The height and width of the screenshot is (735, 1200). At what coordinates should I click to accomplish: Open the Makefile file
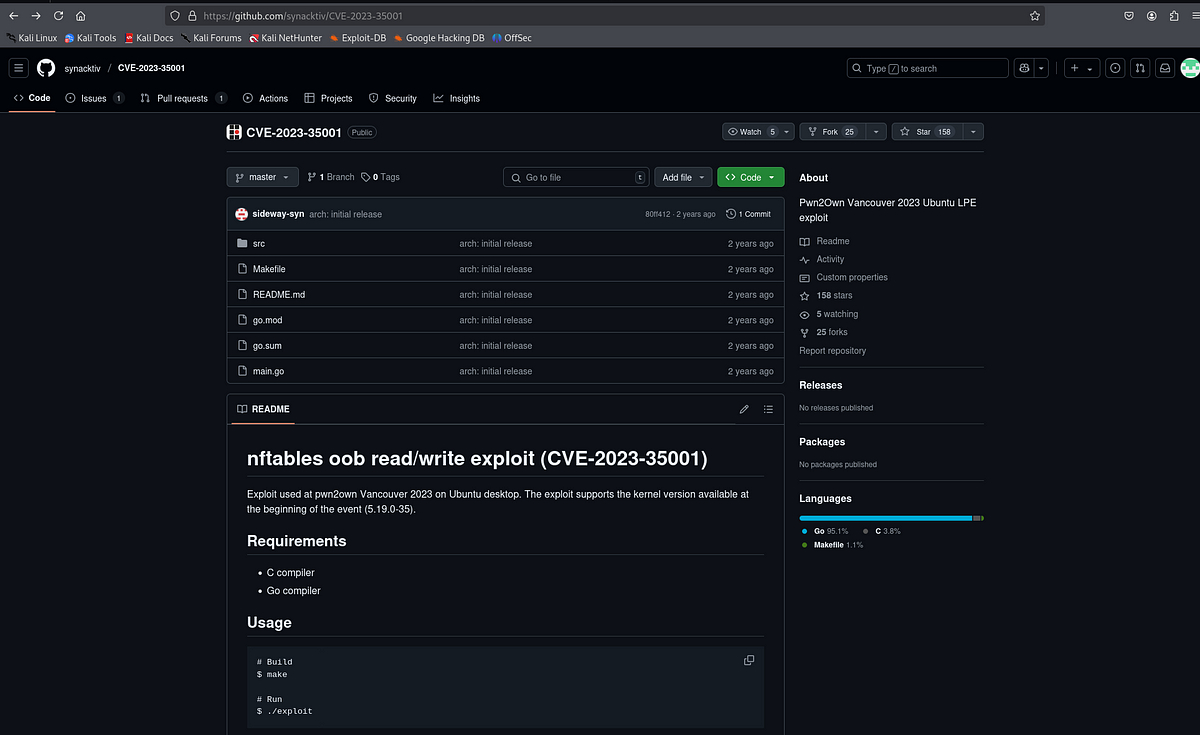tap(269, 269)
